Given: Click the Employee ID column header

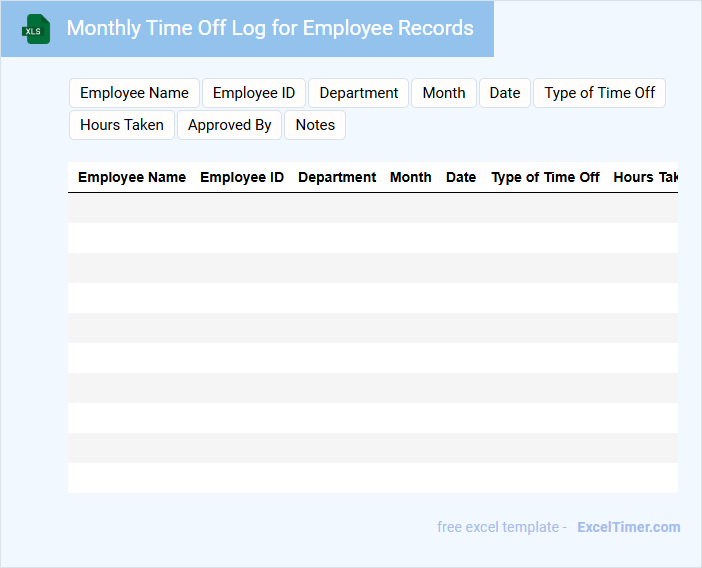Looking at the screenshot, I should pyautogui.click(x=242, y=177).
